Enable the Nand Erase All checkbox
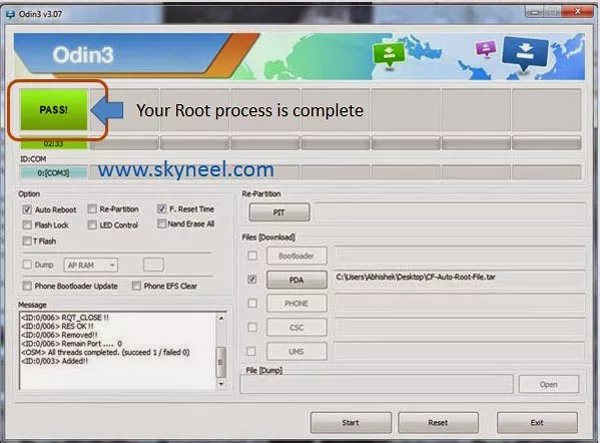 pyautogui.click(x=161, y=223)
